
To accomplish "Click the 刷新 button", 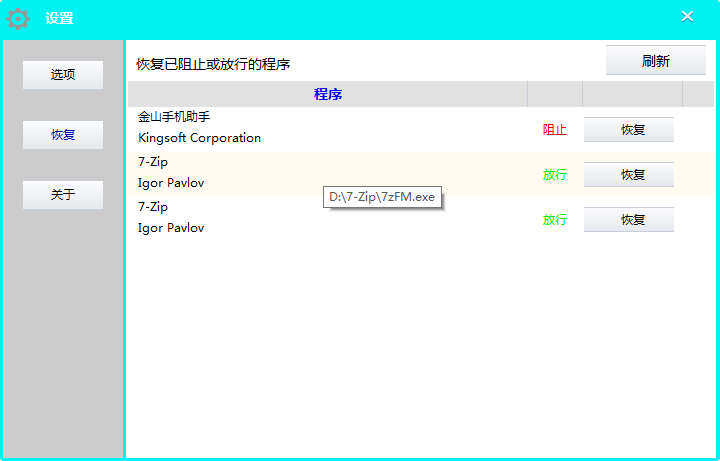I will point(656,61).
